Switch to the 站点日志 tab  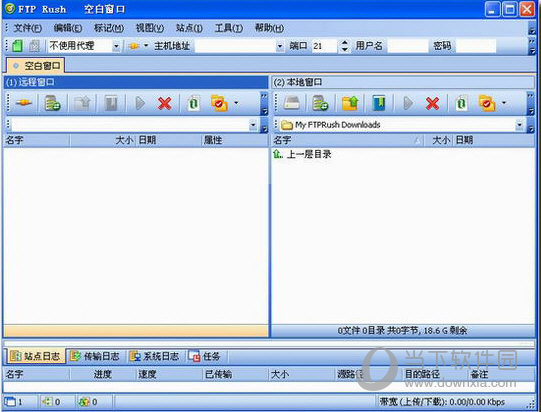36,356
